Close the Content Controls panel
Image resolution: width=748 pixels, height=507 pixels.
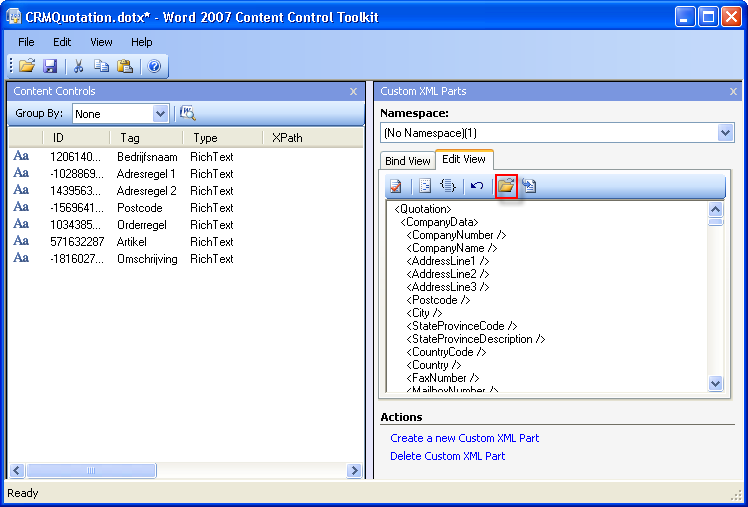[353, 91]
